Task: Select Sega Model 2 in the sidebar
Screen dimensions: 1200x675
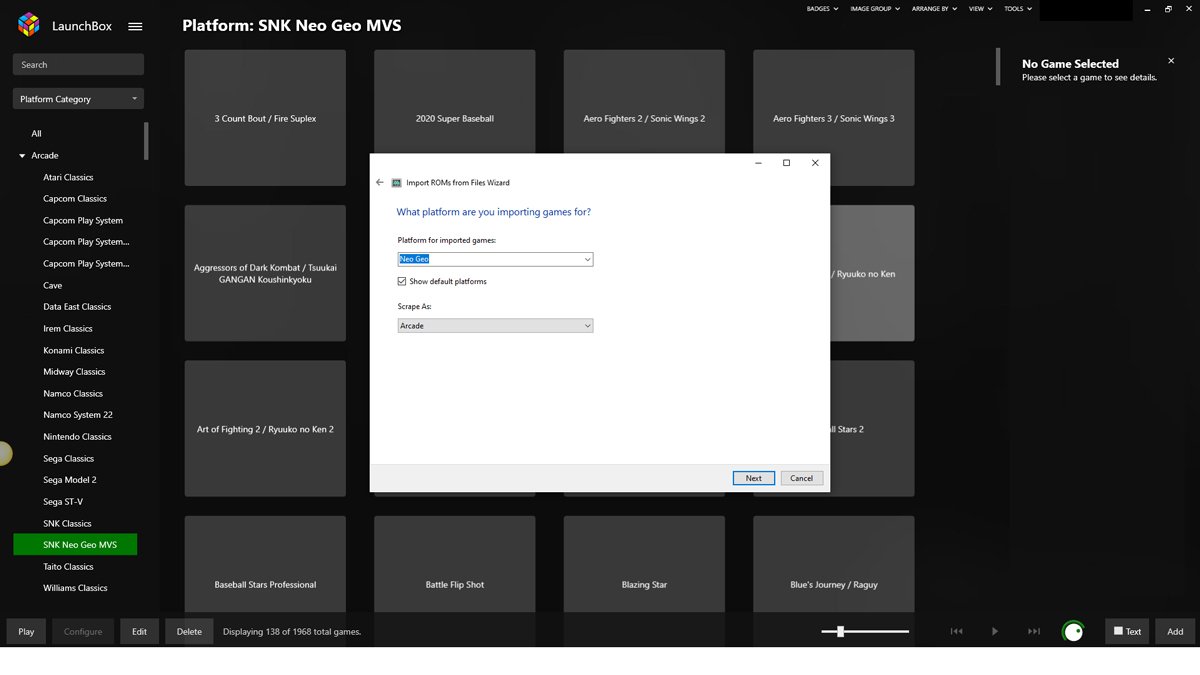Action: pos(70,480)
